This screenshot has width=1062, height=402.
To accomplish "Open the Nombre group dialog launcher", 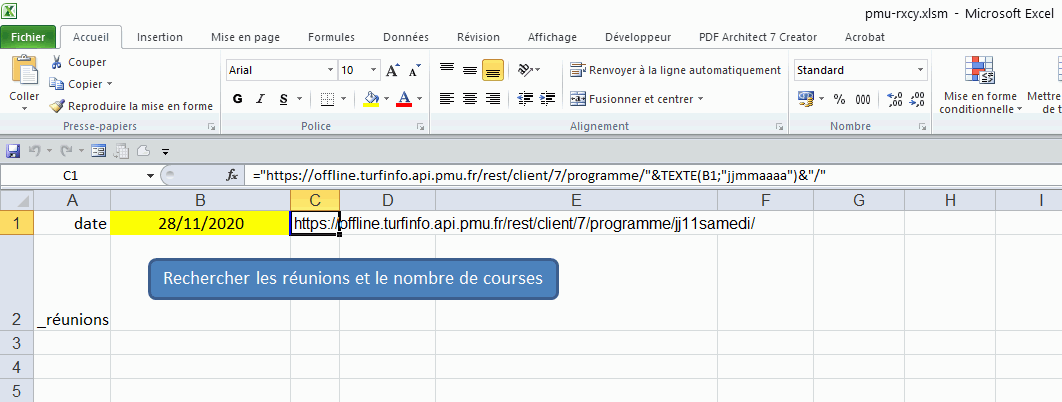I will point(922,127).
